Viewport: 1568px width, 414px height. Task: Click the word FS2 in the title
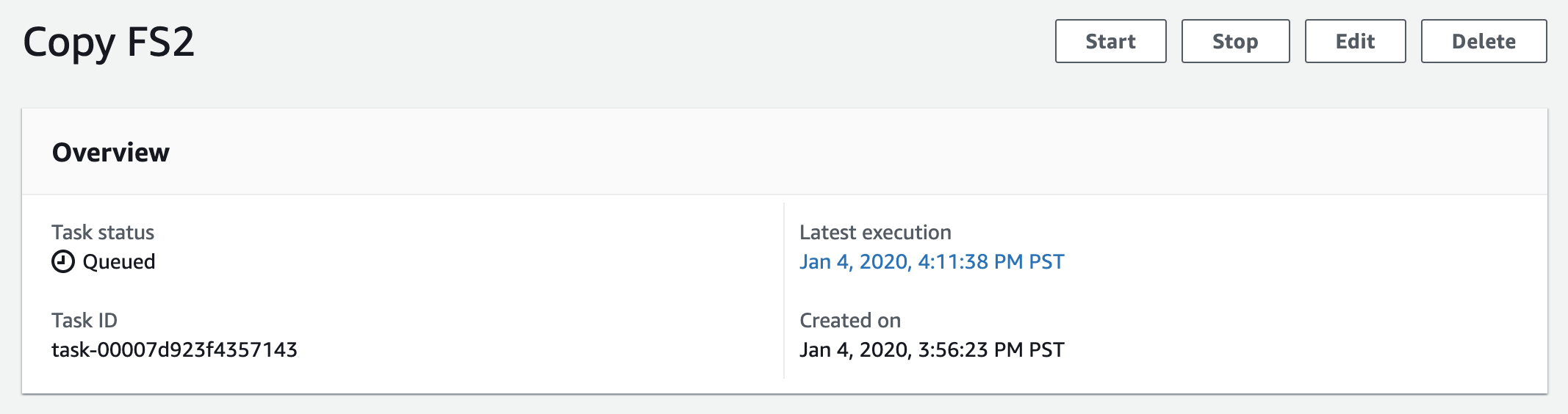161,42
